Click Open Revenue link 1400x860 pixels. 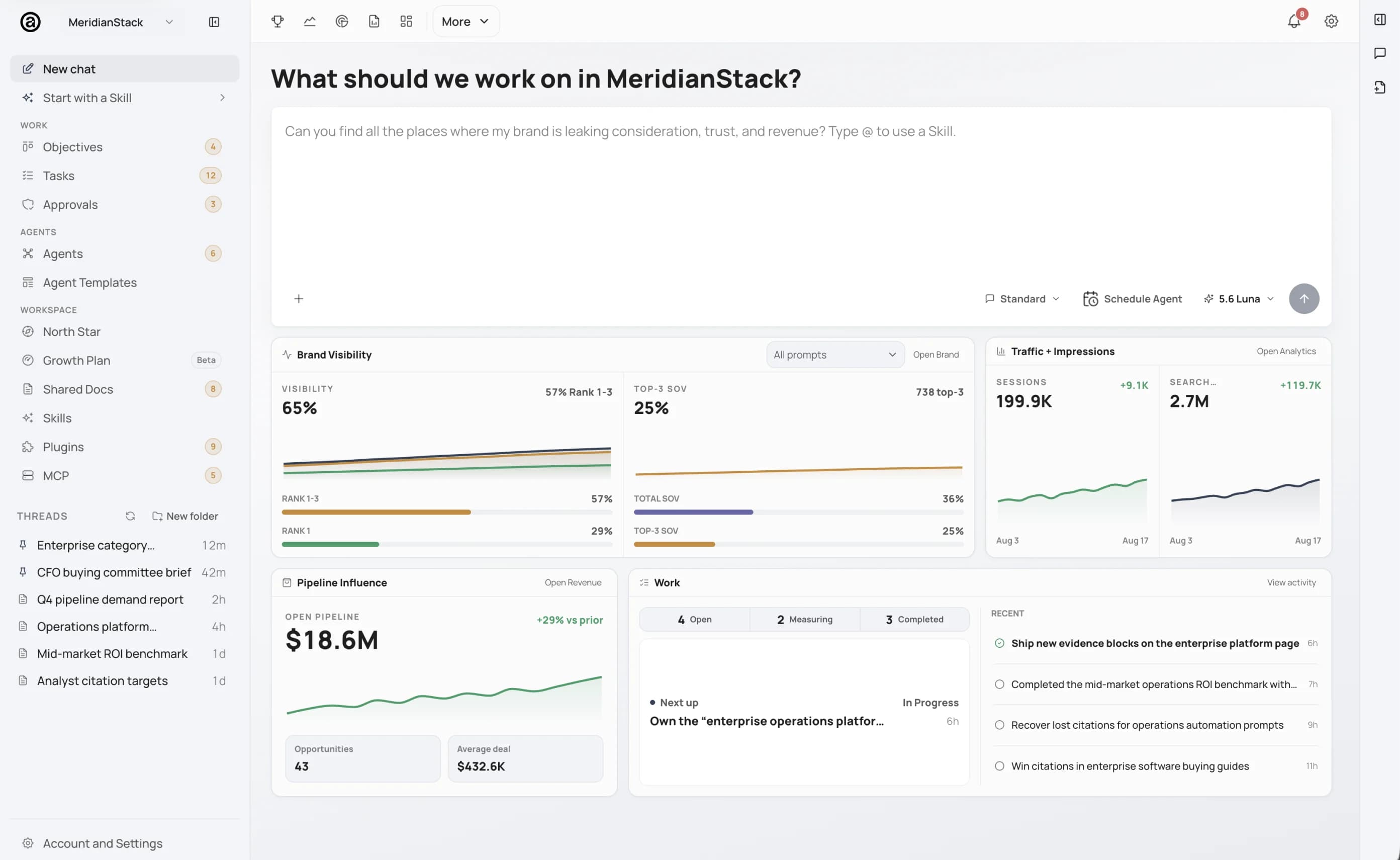(573, 582)
